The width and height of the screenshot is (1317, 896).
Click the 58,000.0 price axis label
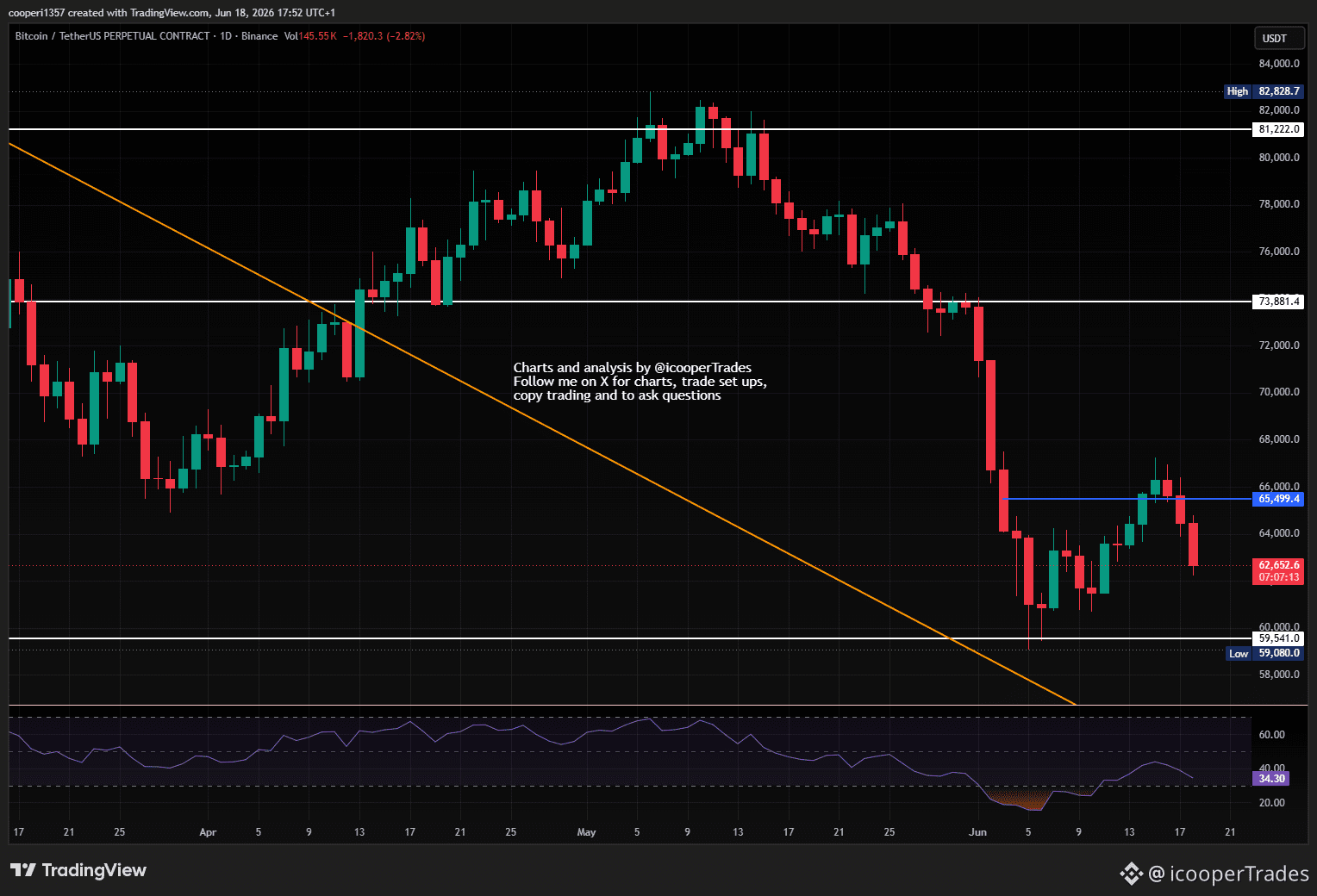click(x=1279, y=675)
